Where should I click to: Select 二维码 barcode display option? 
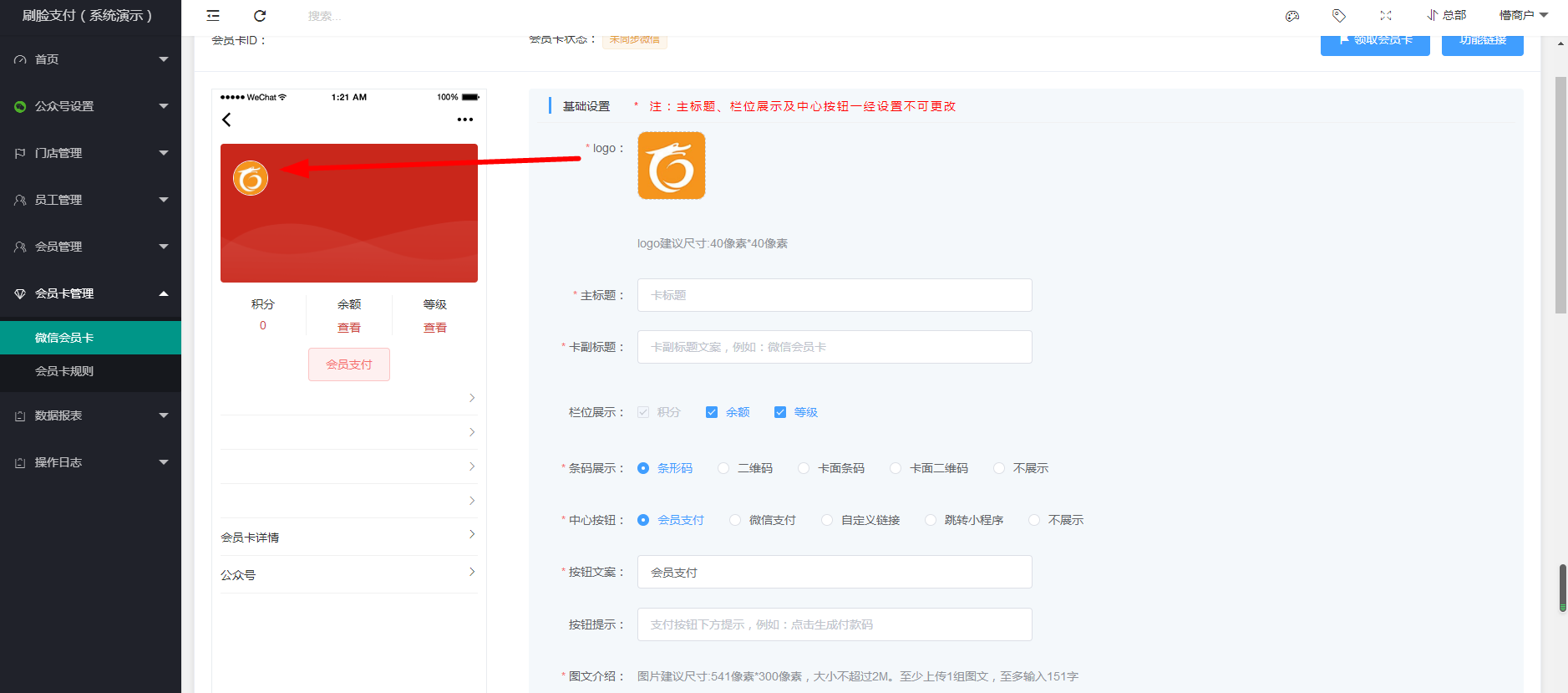[723, 468]
